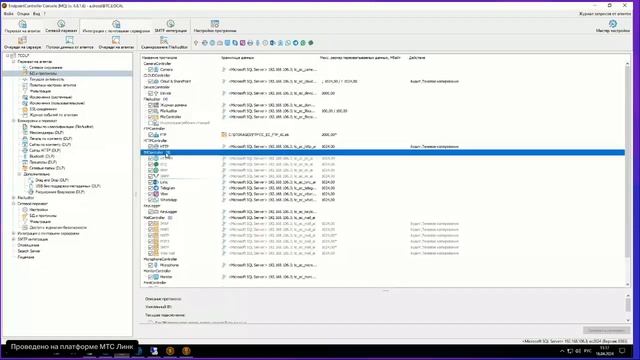Click the apply changes button at bottom right
The image size is (640, 360).
click(x=606, y=330)
